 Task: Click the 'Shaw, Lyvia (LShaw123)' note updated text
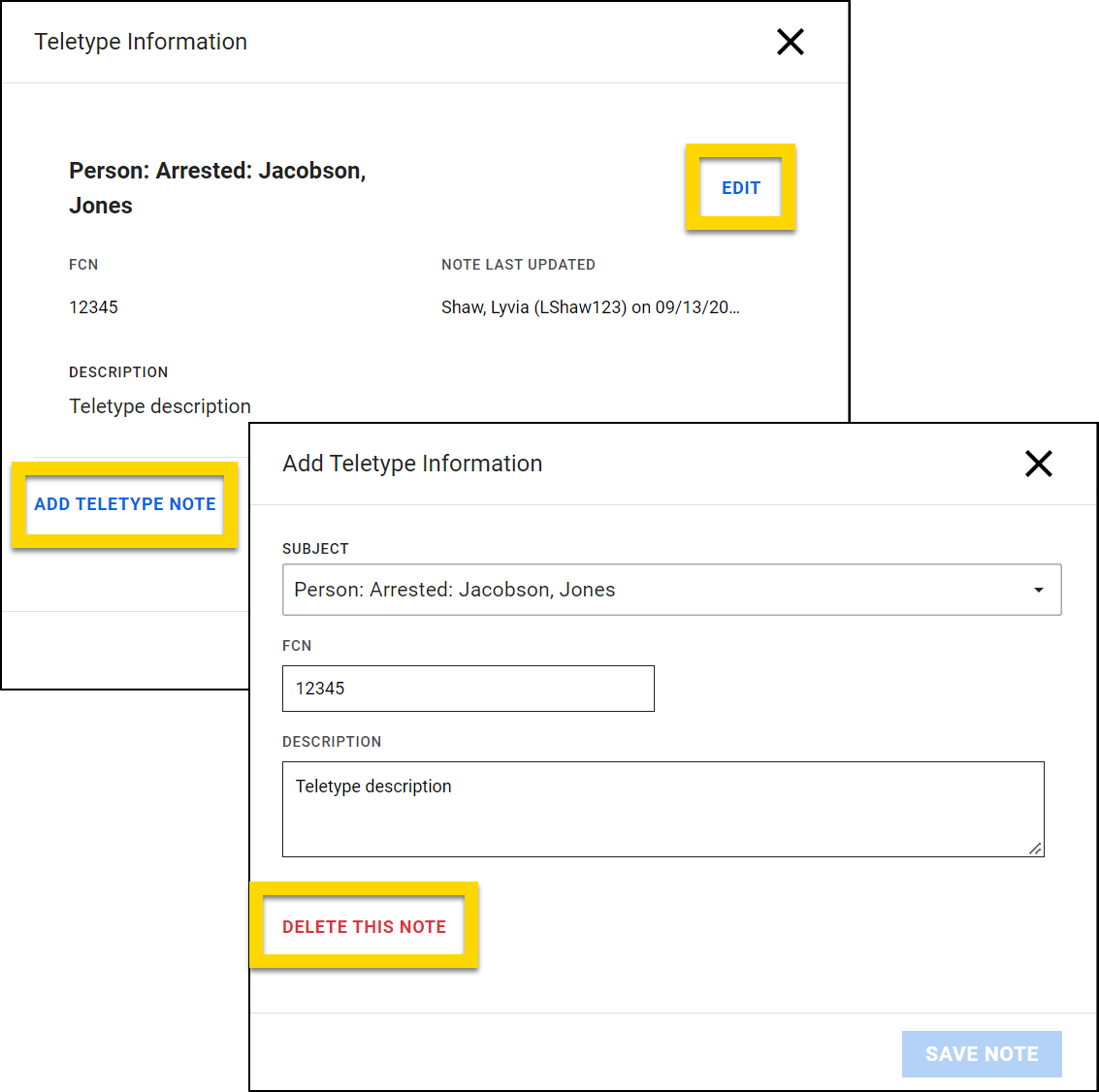(x=590, y=307)
